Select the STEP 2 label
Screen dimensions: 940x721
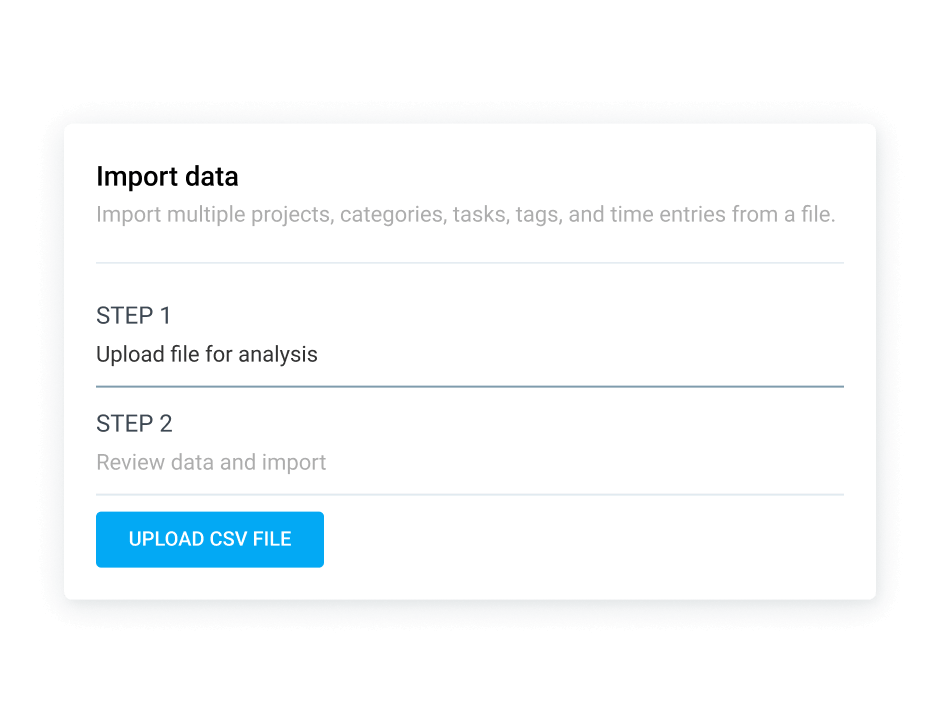134,424
